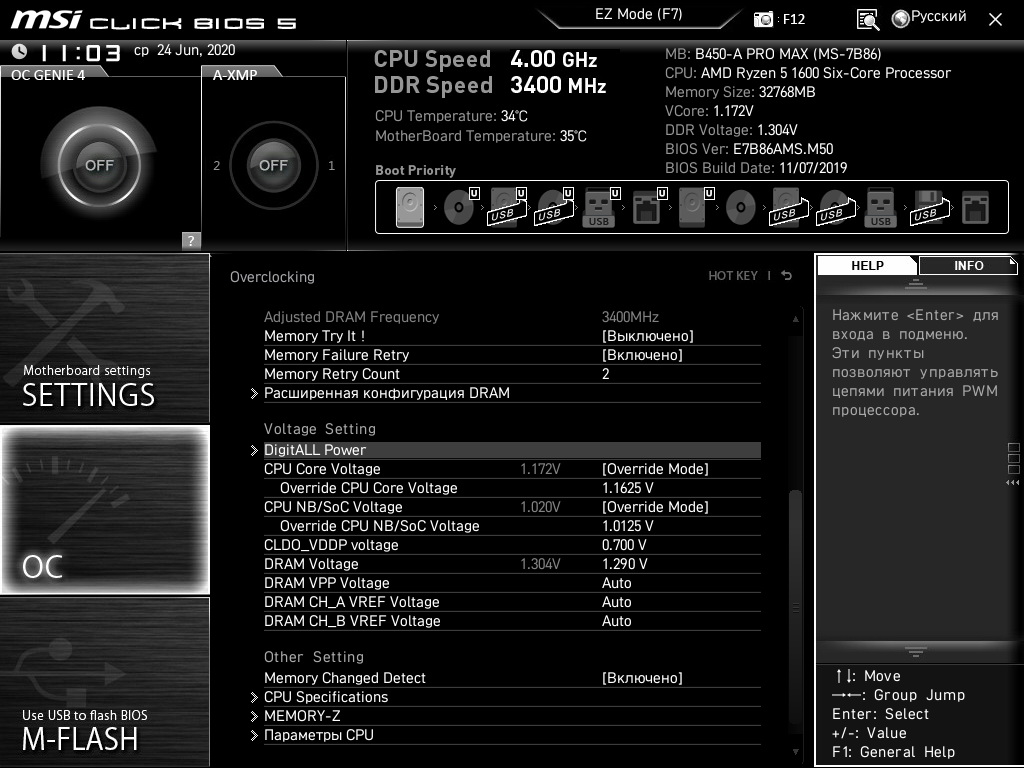Screen dimensions: 1024x768
Task: Take a screenshot via the F12 camera icon
Action: [763, 19]
